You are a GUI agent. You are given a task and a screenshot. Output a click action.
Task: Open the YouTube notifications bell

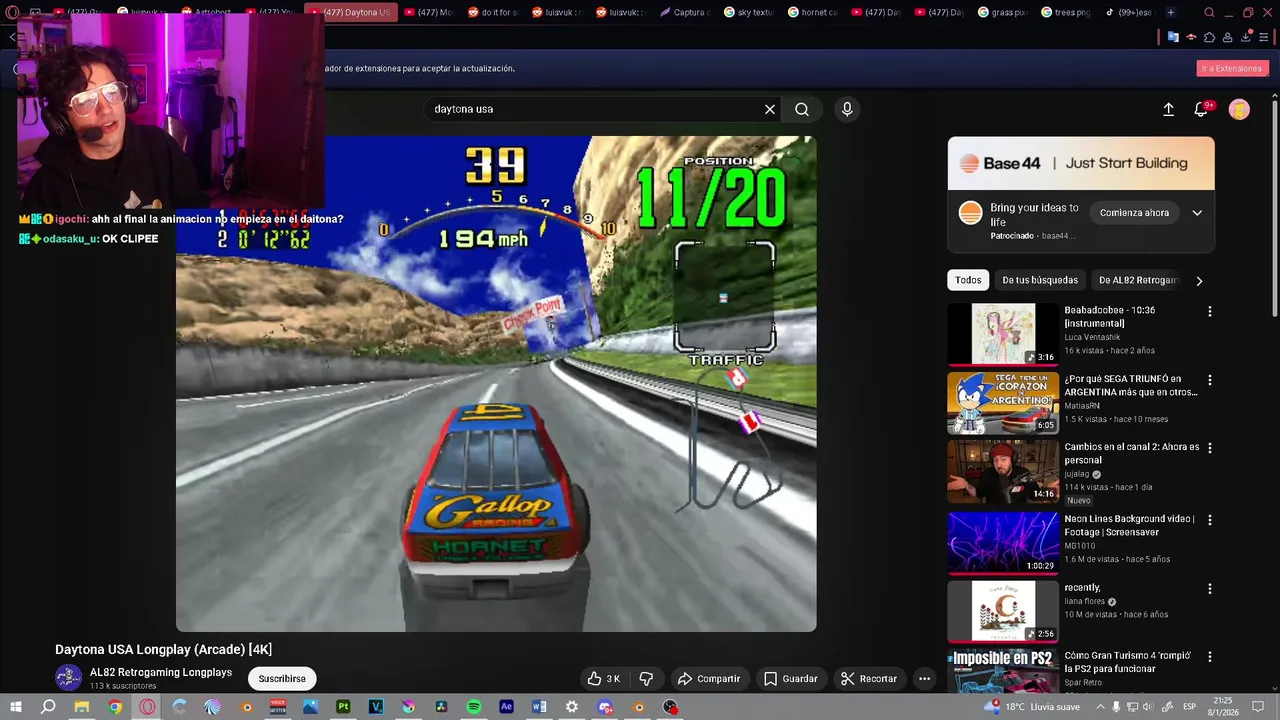[x=1202, y=109]
